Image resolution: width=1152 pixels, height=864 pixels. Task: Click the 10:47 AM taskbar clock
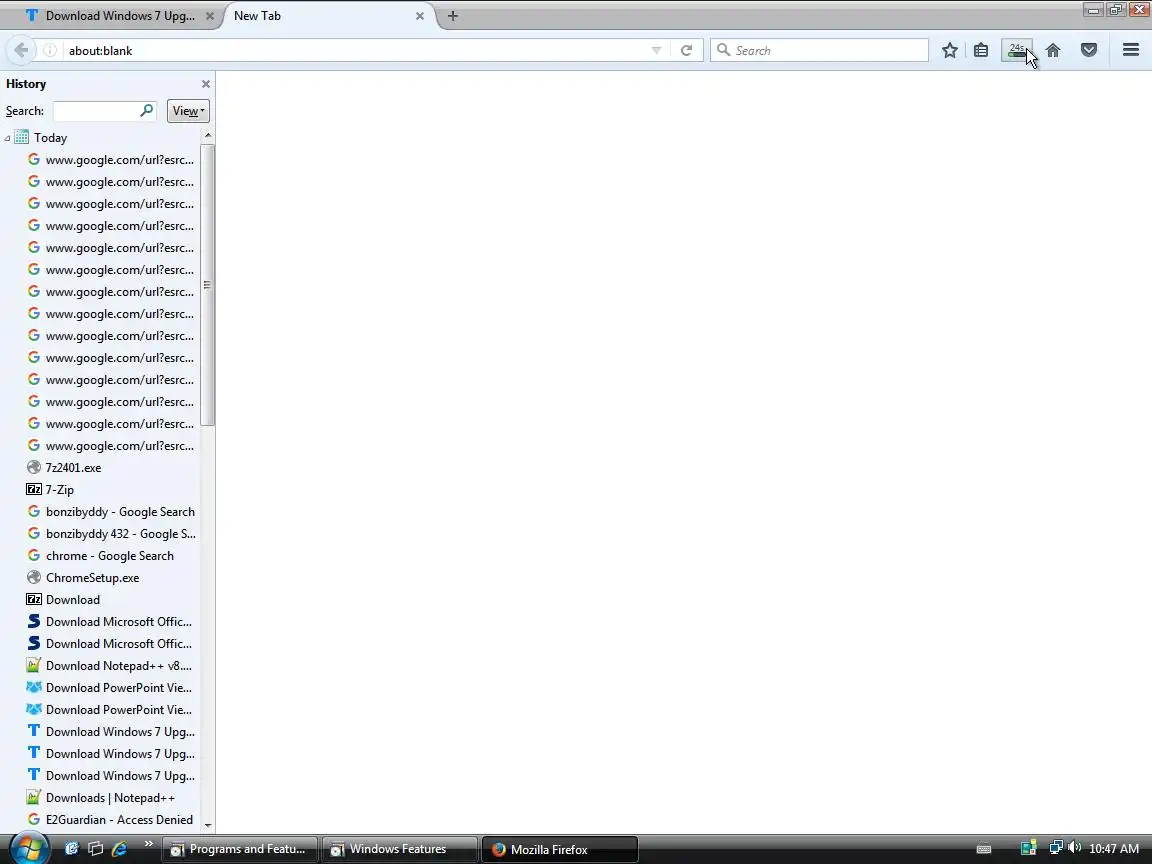pyautogui.click(x=1114, y=849)
